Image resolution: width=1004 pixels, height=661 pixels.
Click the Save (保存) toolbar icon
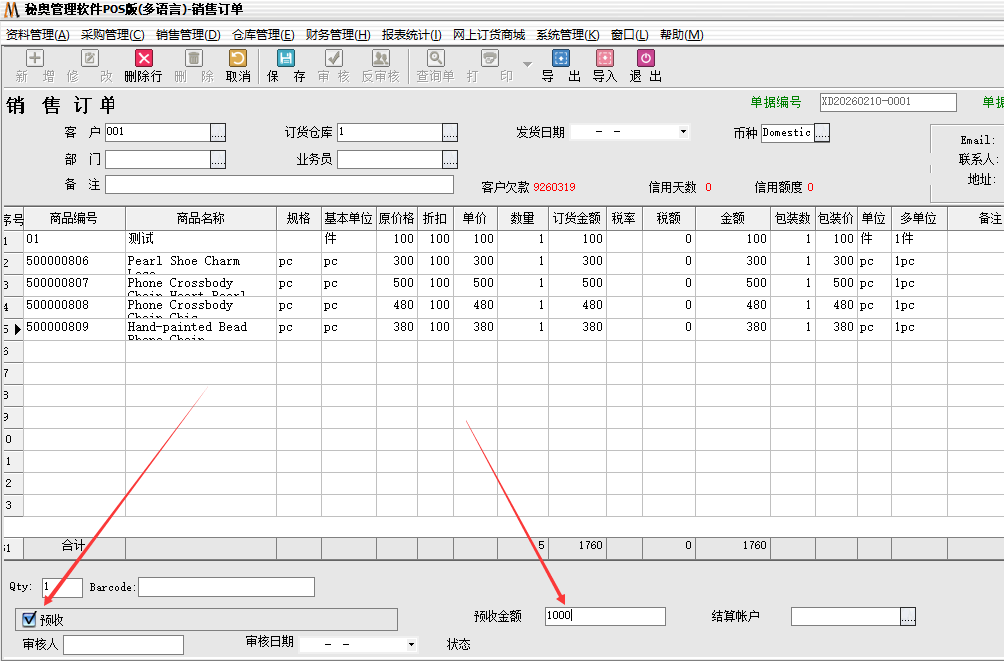pos(286,59)
